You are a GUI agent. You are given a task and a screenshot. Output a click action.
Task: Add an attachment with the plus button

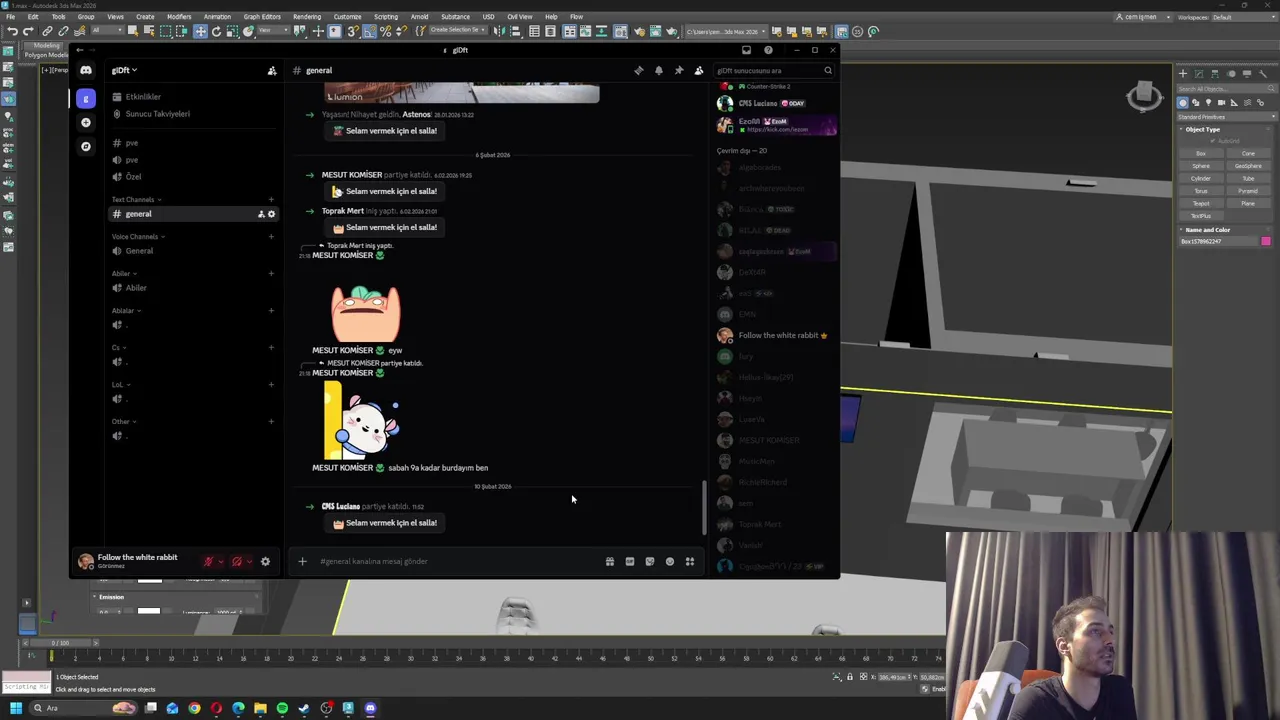click(x=302, y=561)
